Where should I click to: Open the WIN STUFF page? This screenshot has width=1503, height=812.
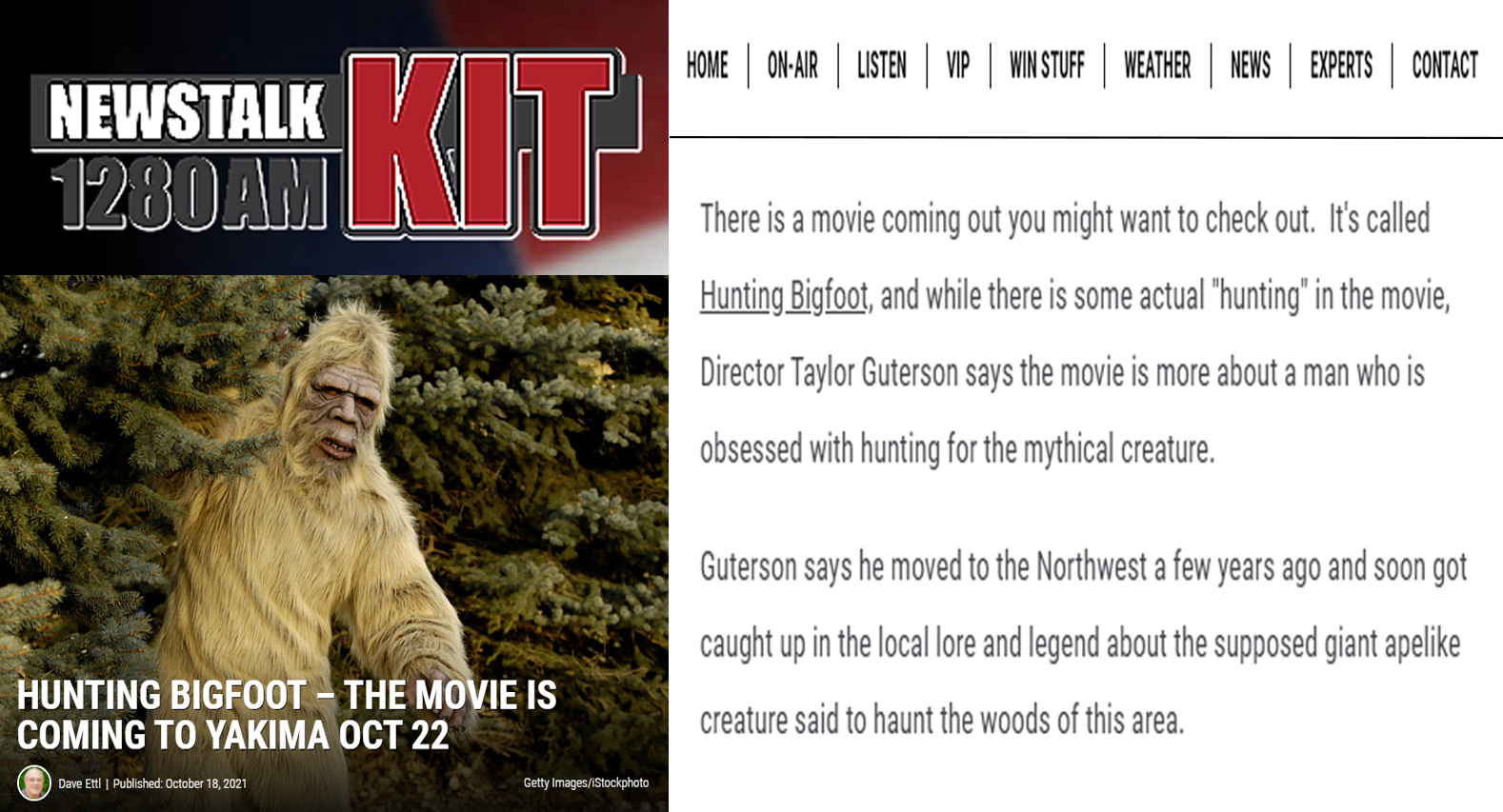tap(1047, 66)
